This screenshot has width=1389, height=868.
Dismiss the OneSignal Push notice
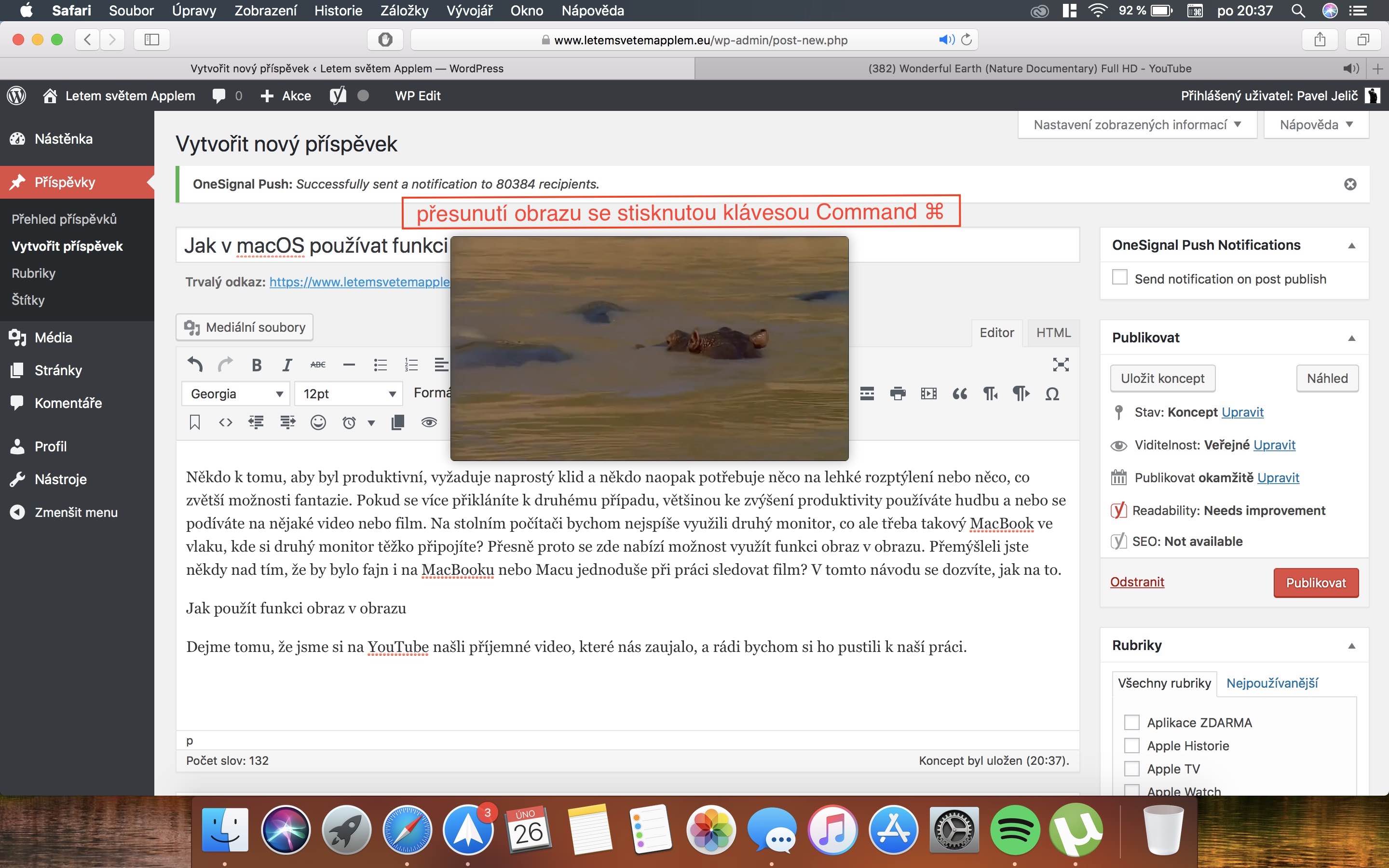coord(1350,184)
